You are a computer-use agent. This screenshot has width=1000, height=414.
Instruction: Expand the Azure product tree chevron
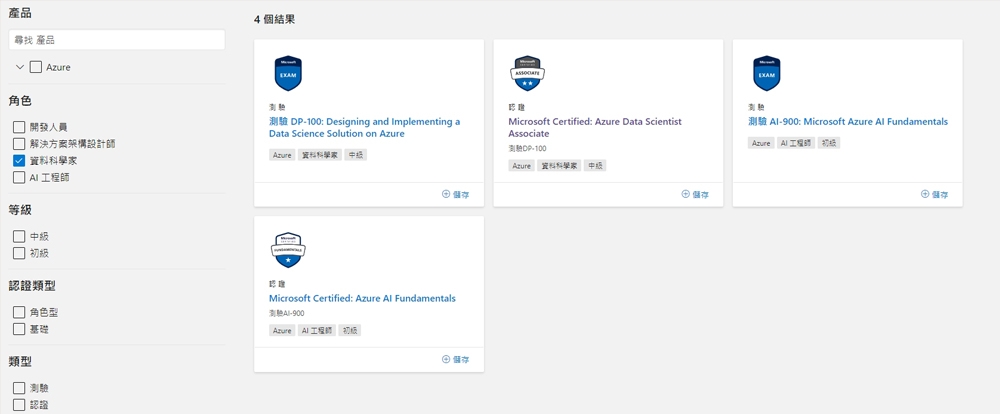click(20, 67)
